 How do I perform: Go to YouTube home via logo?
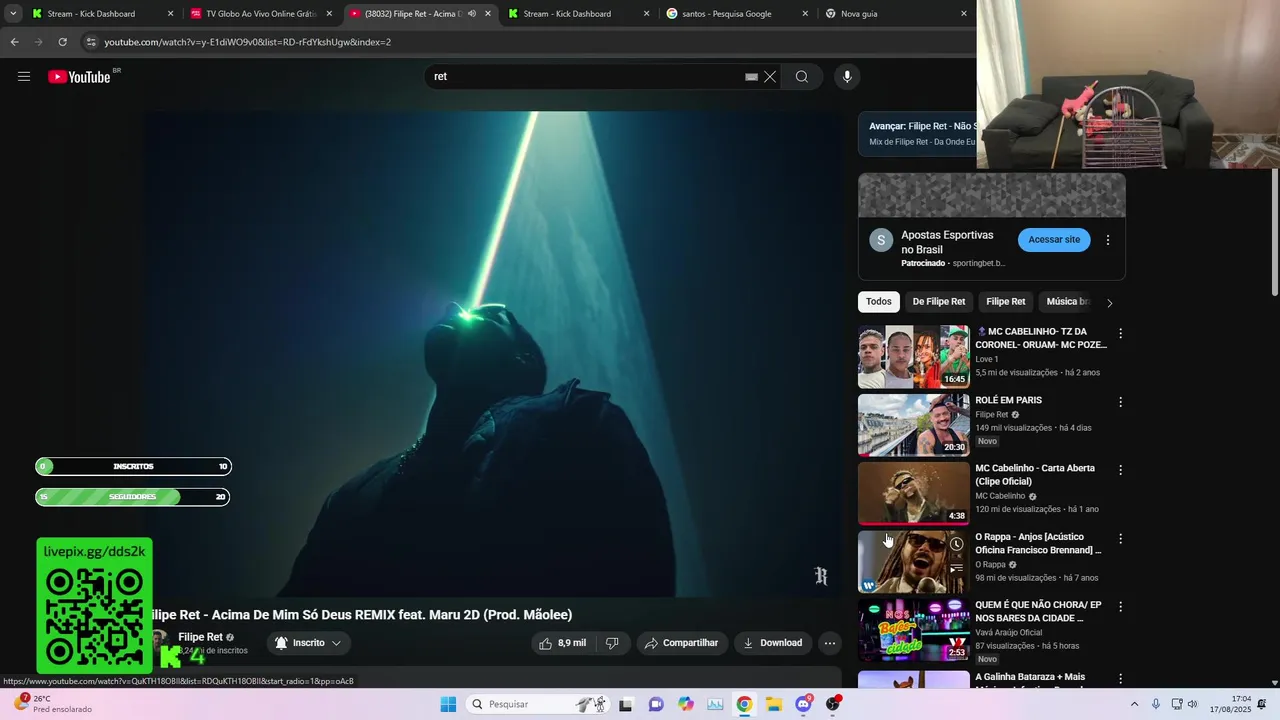click(79, 77)
